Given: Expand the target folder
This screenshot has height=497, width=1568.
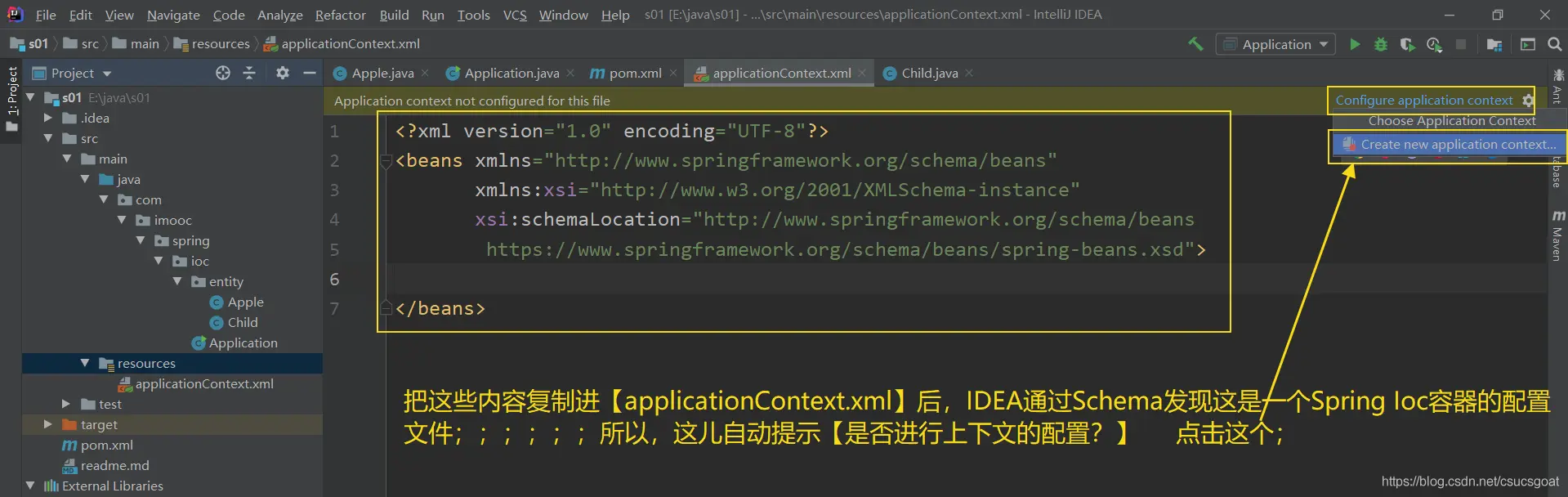Looking at the screenshot, I should coord(48,424).
